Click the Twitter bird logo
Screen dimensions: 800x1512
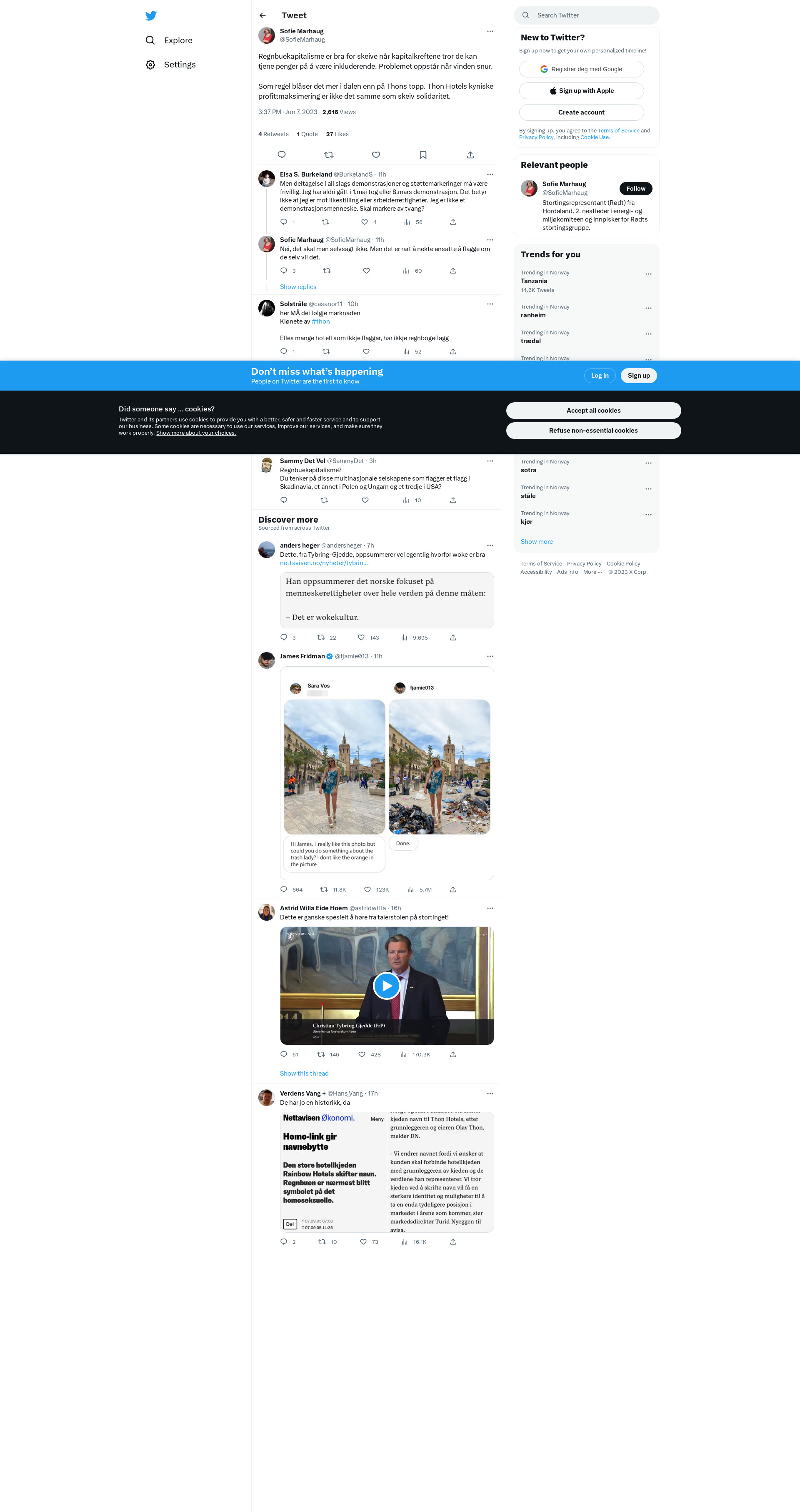(151, 16)
